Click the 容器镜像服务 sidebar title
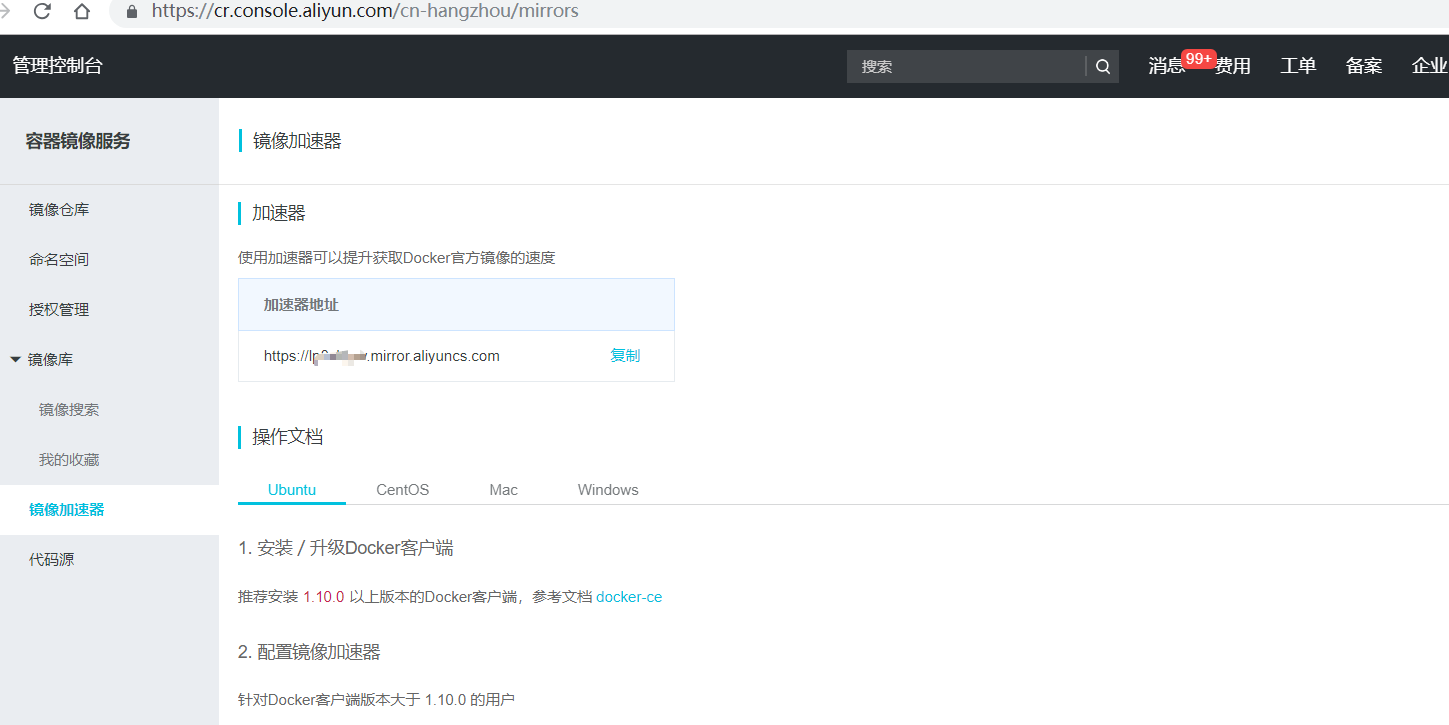 (78, 141)
